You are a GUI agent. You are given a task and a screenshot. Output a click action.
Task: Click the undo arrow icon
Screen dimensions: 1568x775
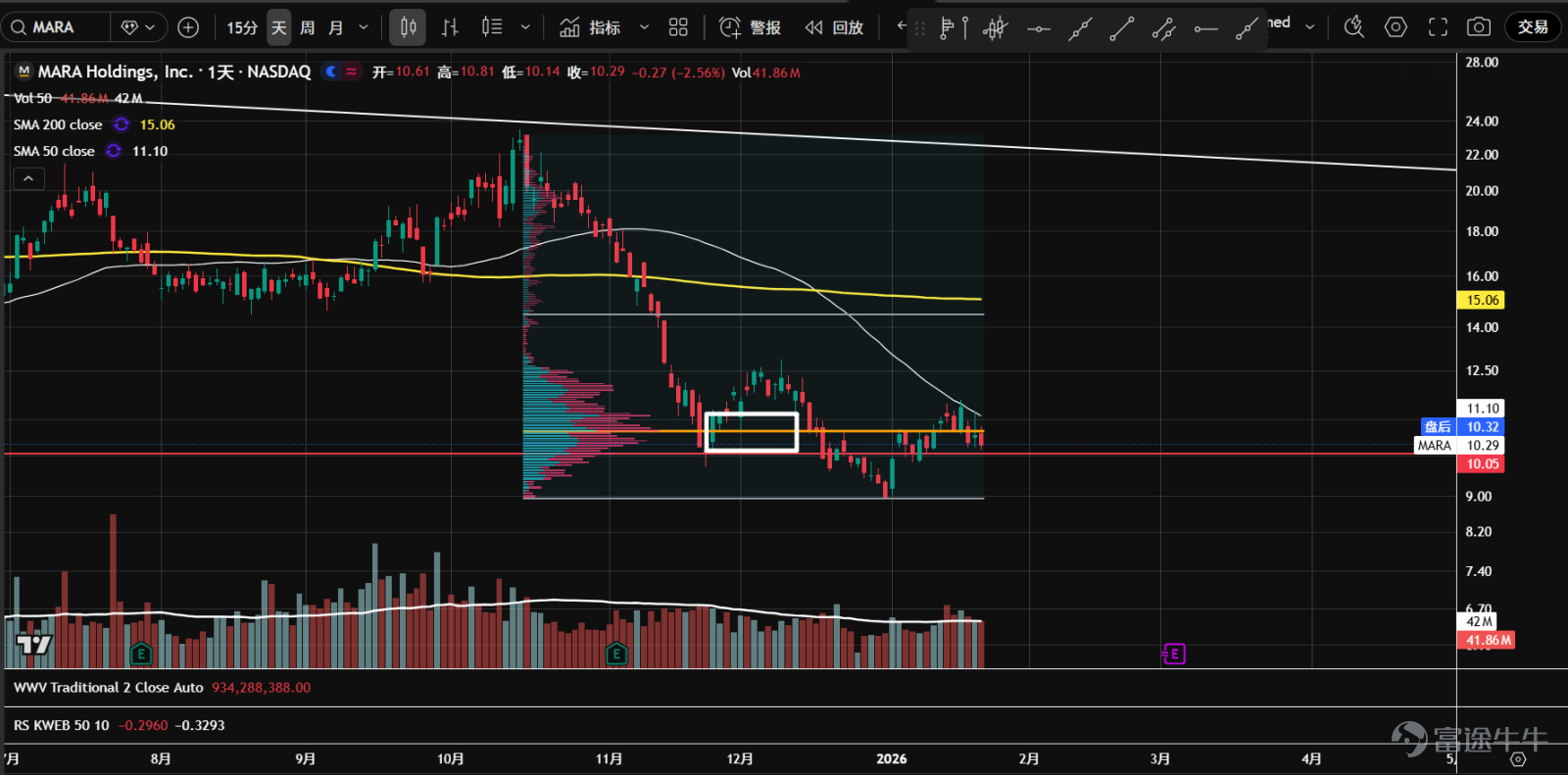tap(902, 26)
